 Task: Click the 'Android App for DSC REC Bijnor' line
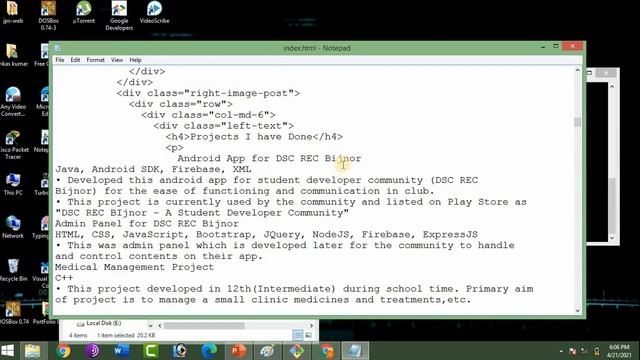tap(269, 158)
